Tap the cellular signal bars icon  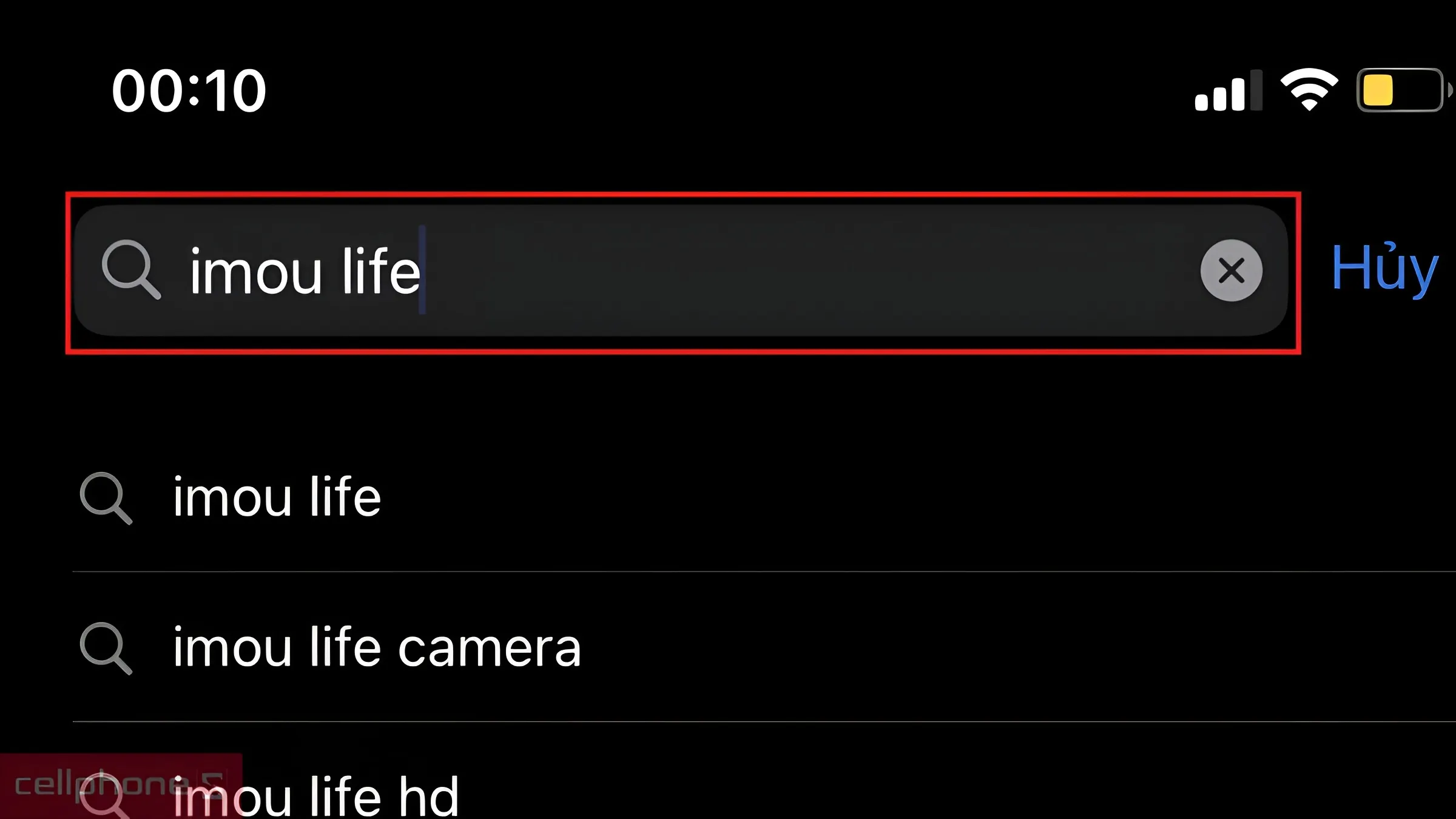pos(1228,90)
